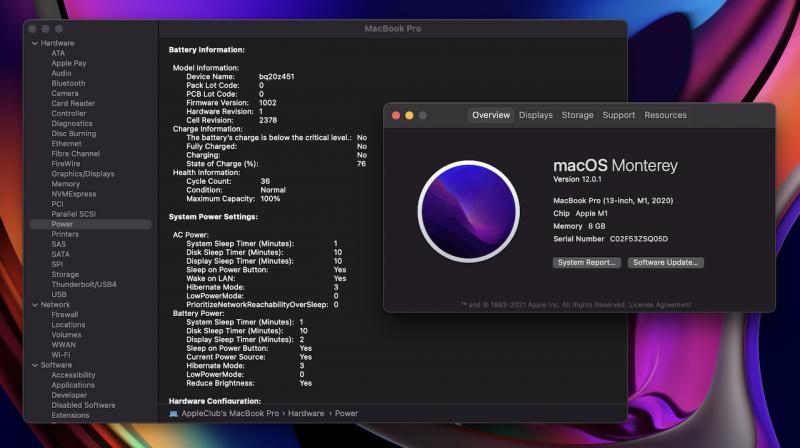Click Power in the path bar

click(346, 413)
